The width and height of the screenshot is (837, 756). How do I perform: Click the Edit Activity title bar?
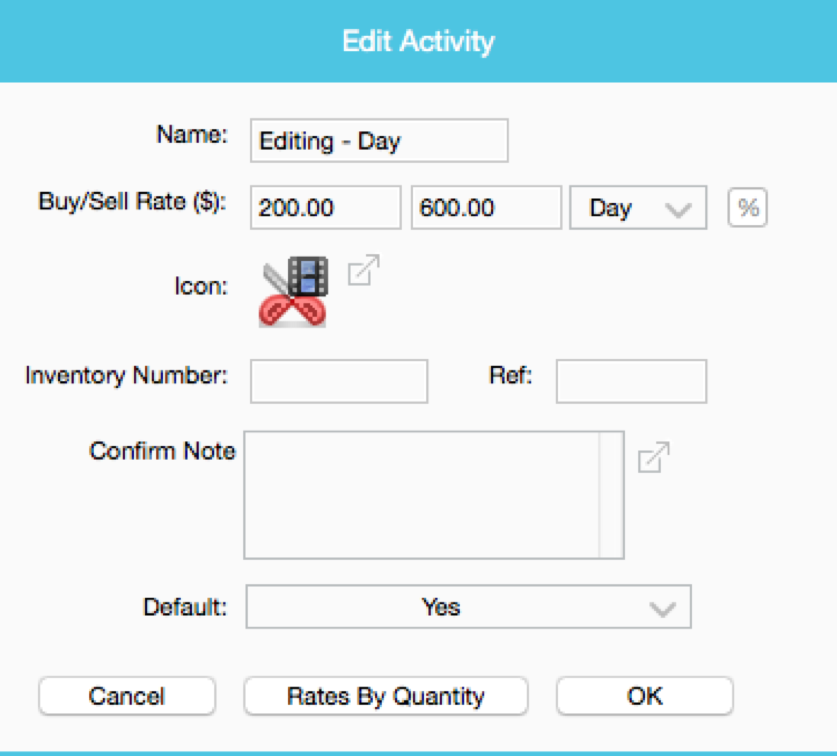coord(418,41)
